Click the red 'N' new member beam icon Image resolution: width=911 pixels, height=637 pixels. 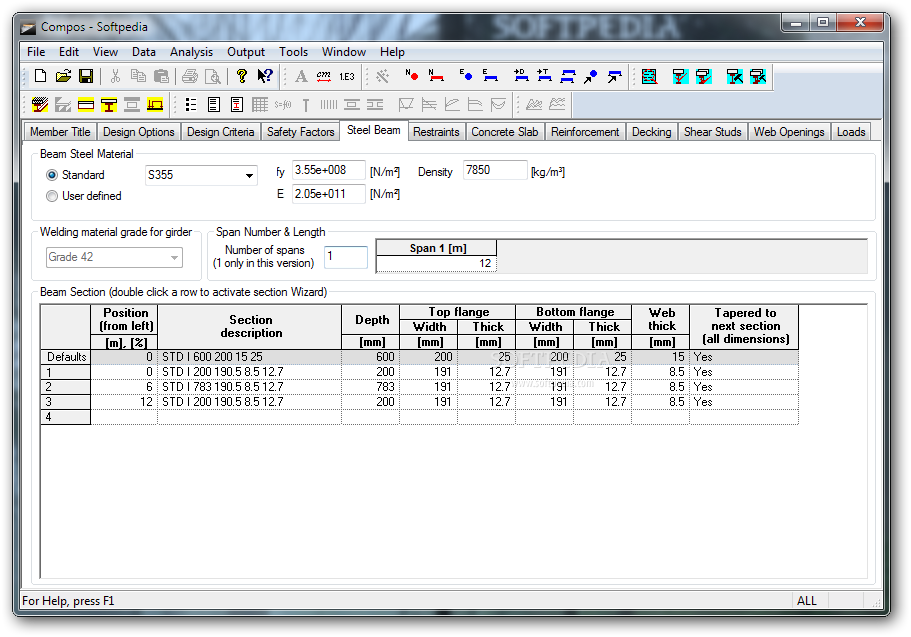point(436,75)
